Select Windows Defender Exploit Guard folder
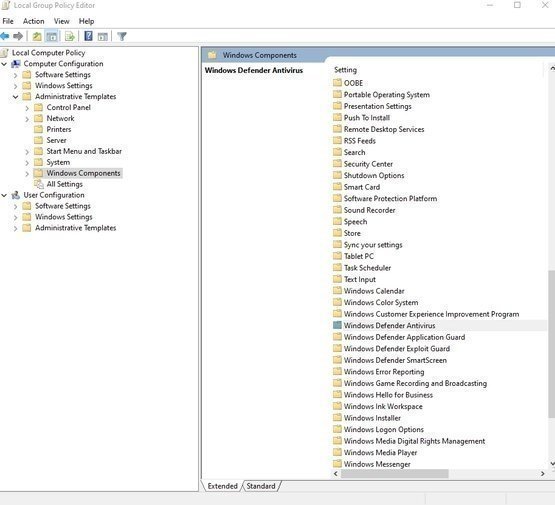Image resolution: width=555 pixels, height=505 pixels. pos(397,349)
